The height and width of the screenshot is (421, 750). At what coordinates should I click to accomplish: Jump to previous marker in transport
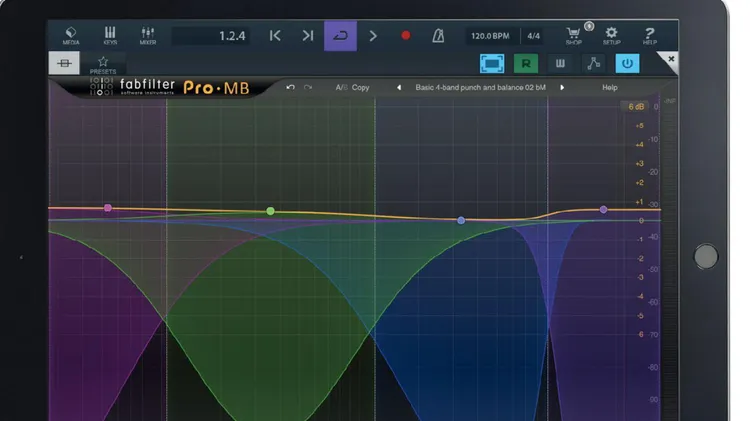click(x=275, y=35)
